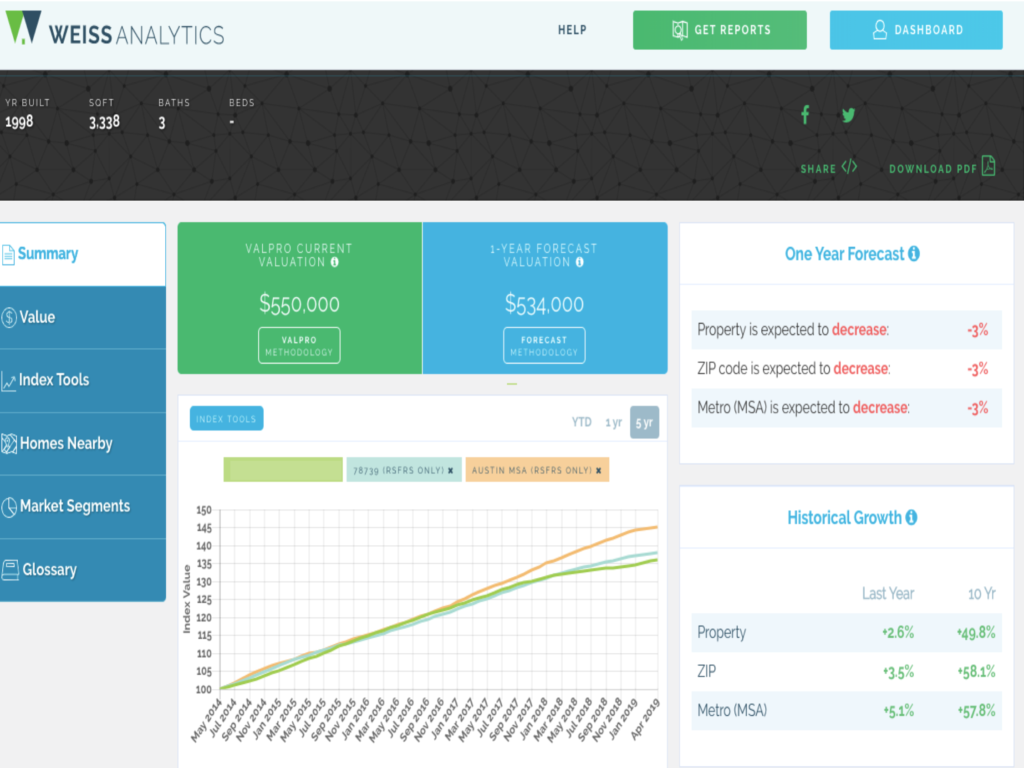Open the Help link

click(x=572, y=30)
